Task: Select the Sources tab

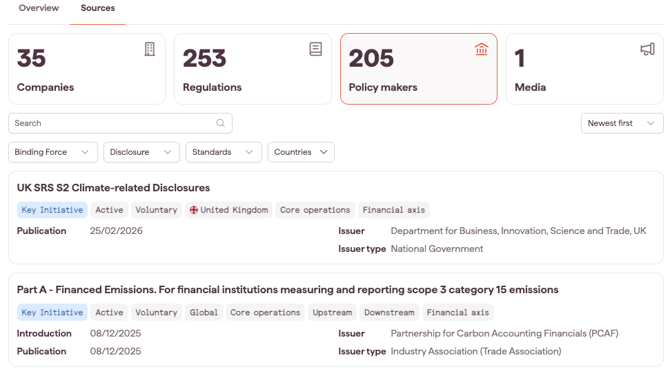Action: tap(98, 8)
